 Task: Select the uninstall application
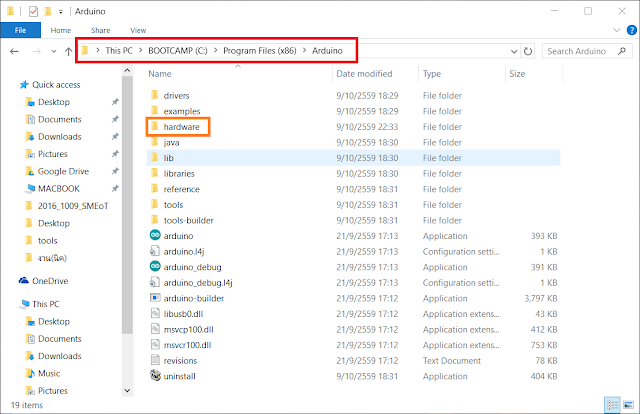pyautogui.click(x=353, y=376)
